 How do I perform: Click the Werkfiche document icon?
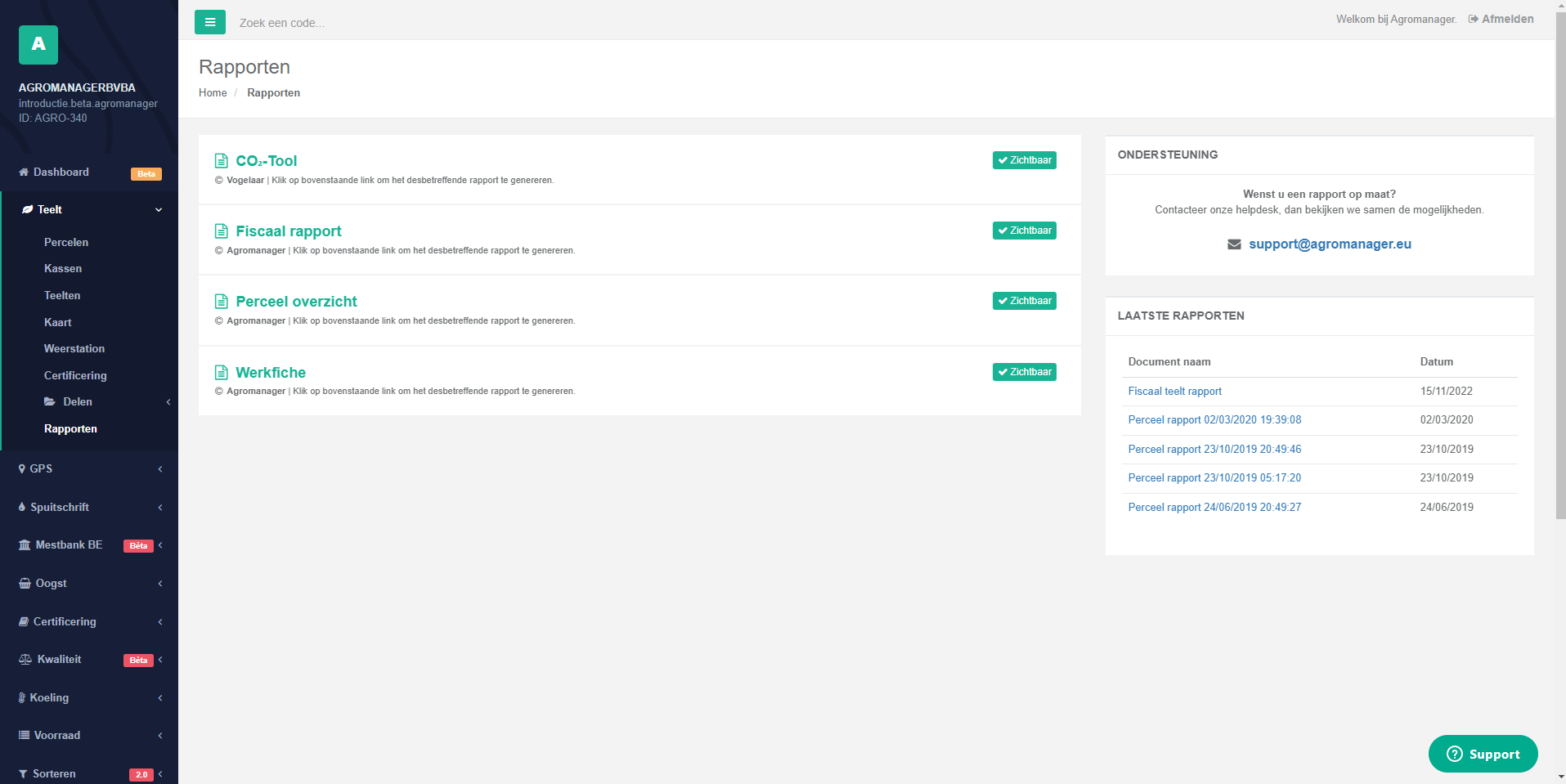tap(221, 373)
